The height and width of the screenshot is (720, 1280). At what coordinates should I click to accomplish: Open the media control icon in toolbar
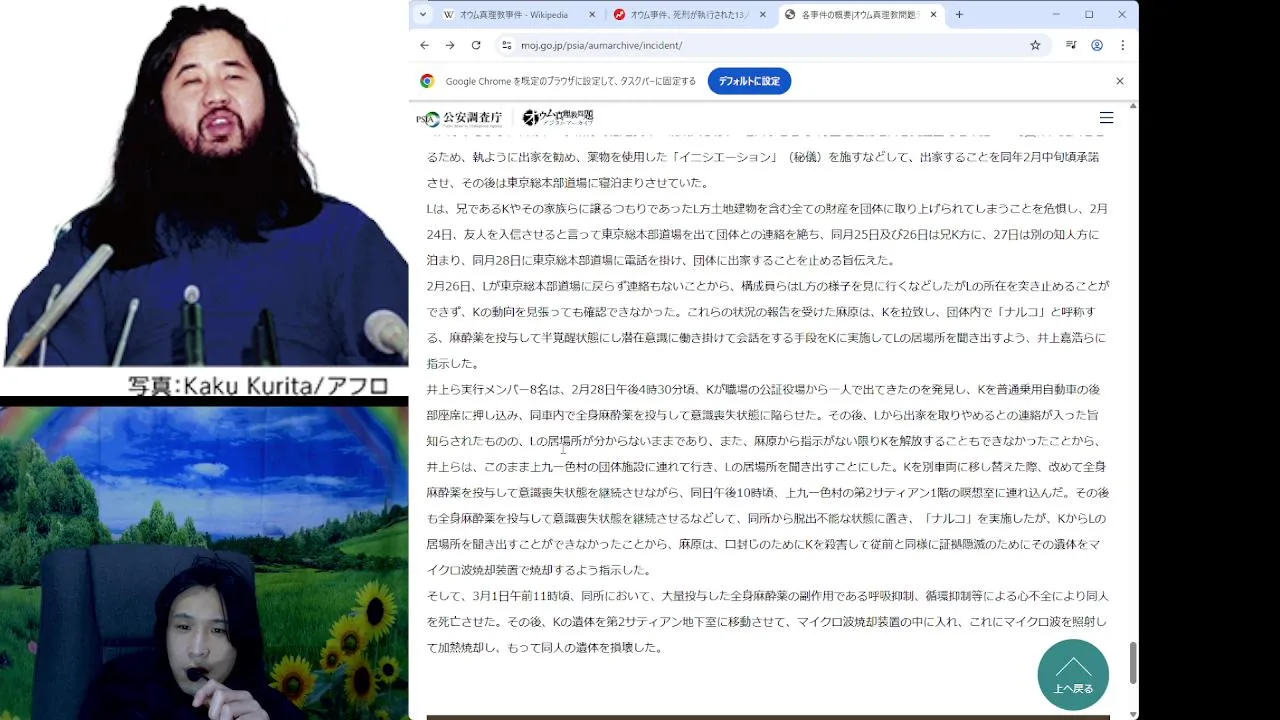1071,45
